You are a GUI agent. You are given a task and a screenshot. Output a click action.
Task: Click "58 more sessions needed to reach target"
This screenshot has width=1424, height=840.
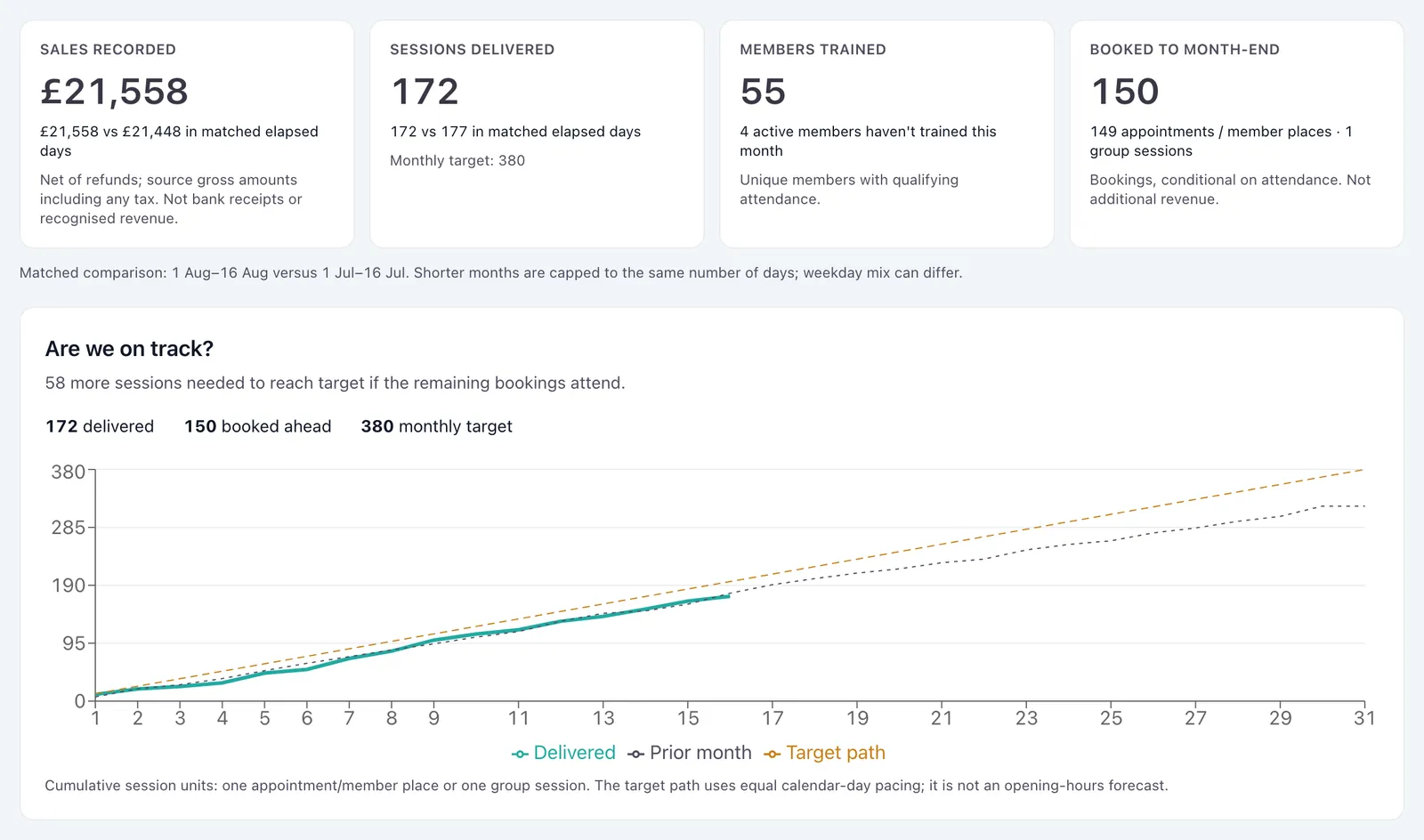tap(335, 384)
